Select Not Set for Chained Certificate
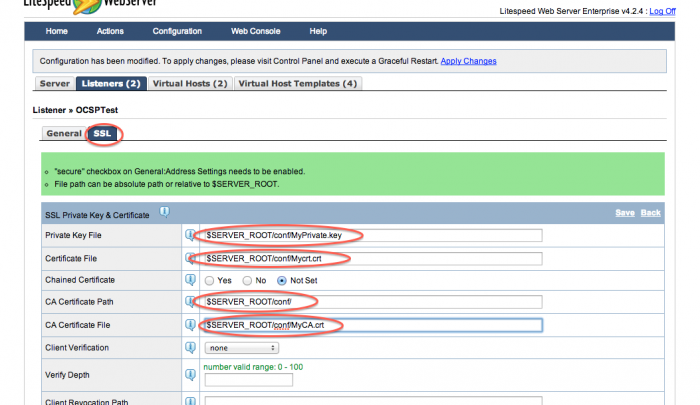700x405 pixels. pos(282,281)
